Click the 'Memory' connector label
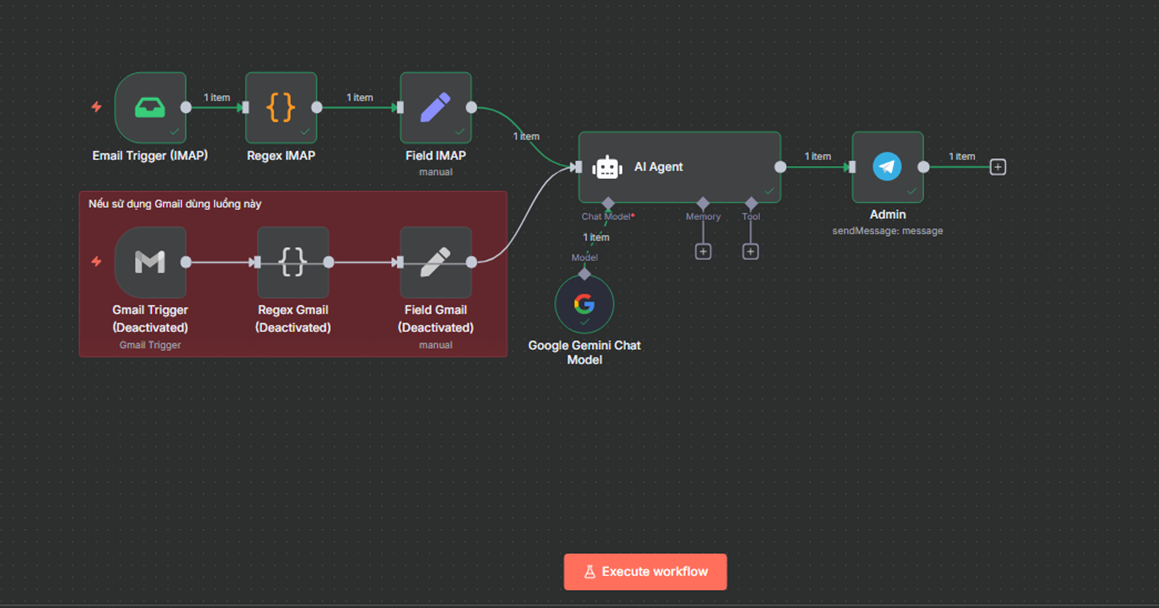This screenshot has height=608, width=1159. click(703, 216)
